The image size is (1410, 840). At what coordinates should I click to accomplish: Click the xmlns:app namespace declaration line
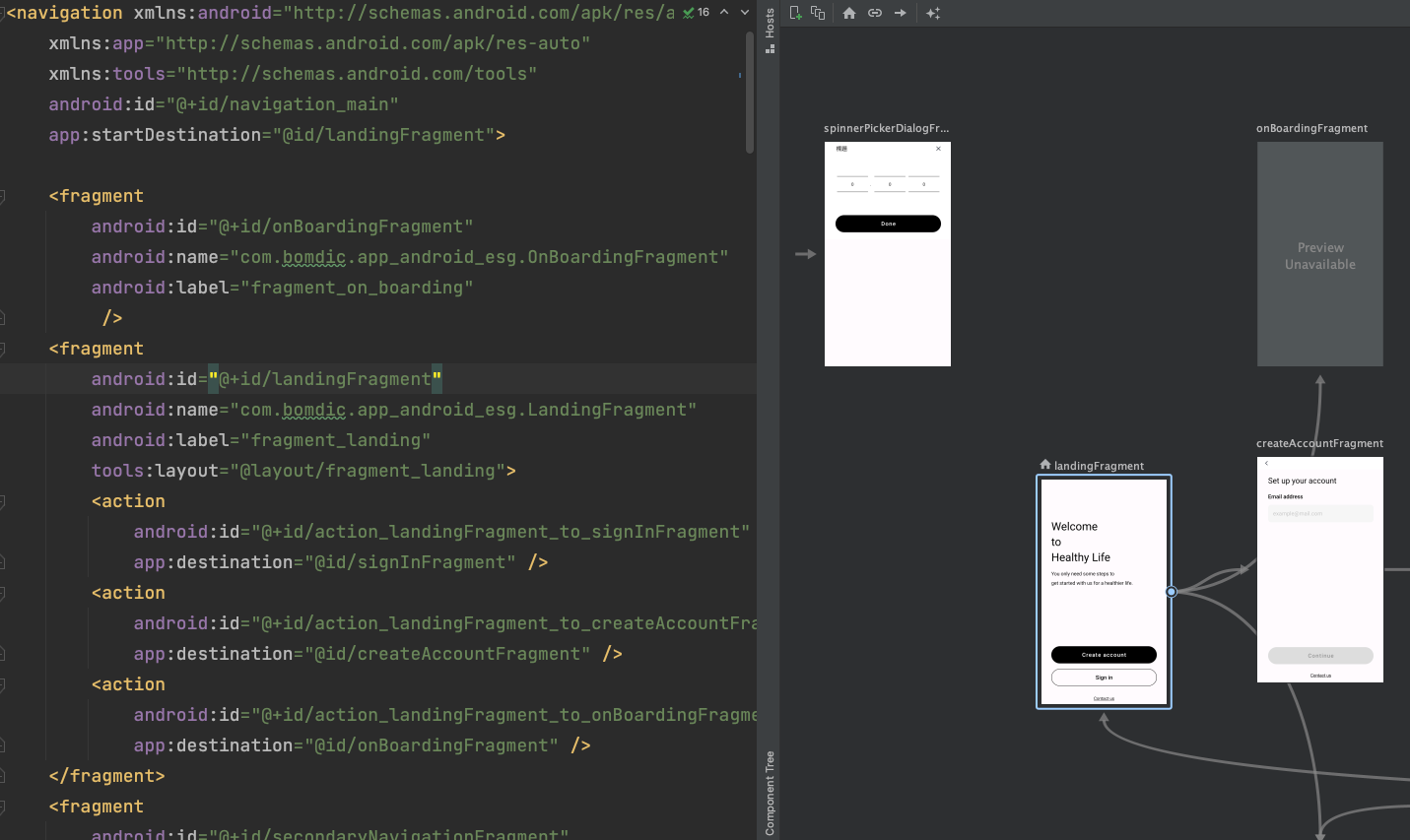pyautogui.click(x=319, y=43)
